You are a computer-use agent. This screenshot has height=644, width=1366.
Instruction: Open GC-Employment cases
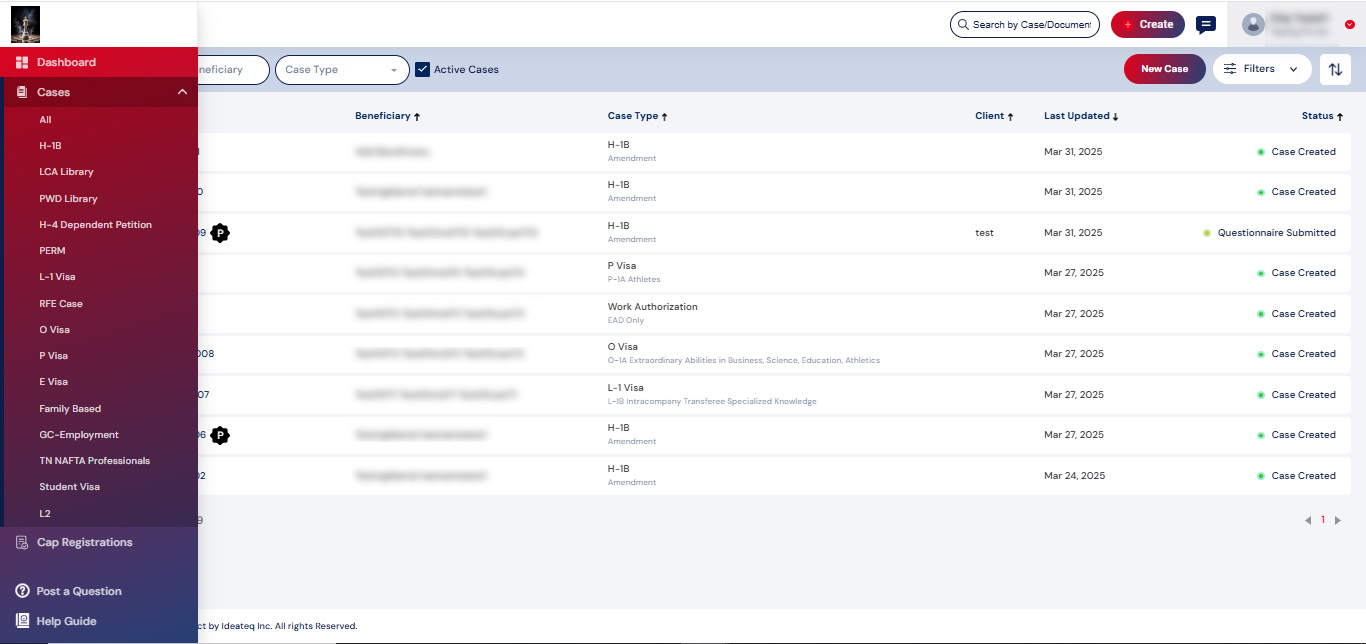click(79, 435)
